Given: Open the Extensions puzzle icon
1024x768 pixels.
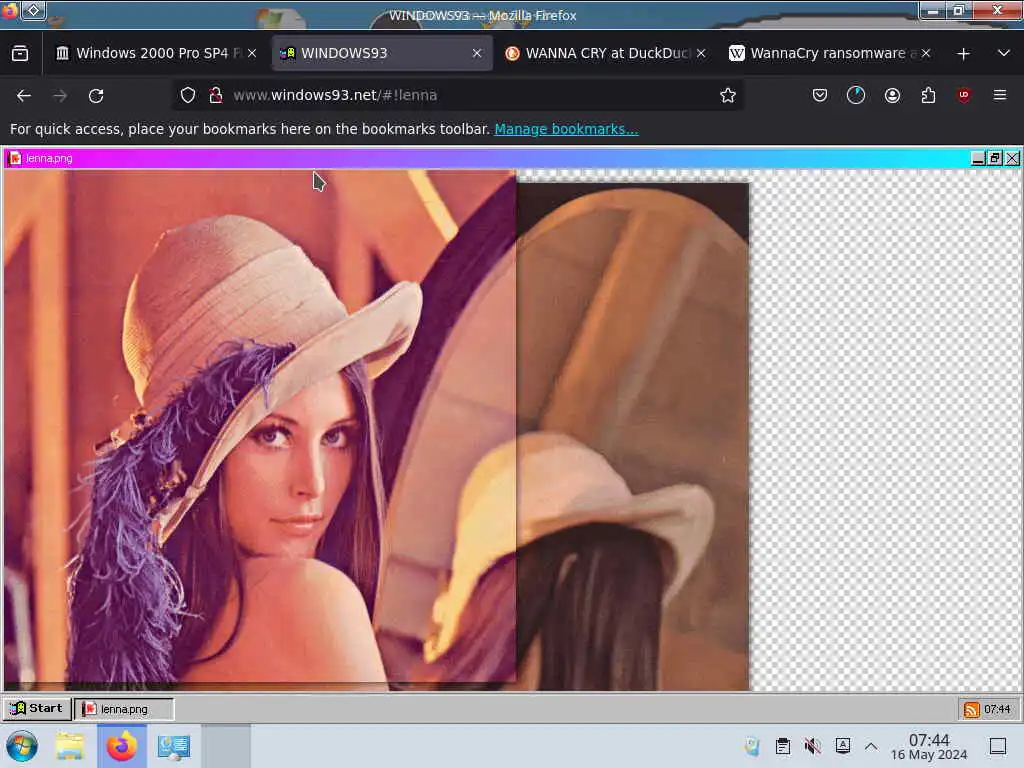Looking at the screenshot, I should [928, 95].
